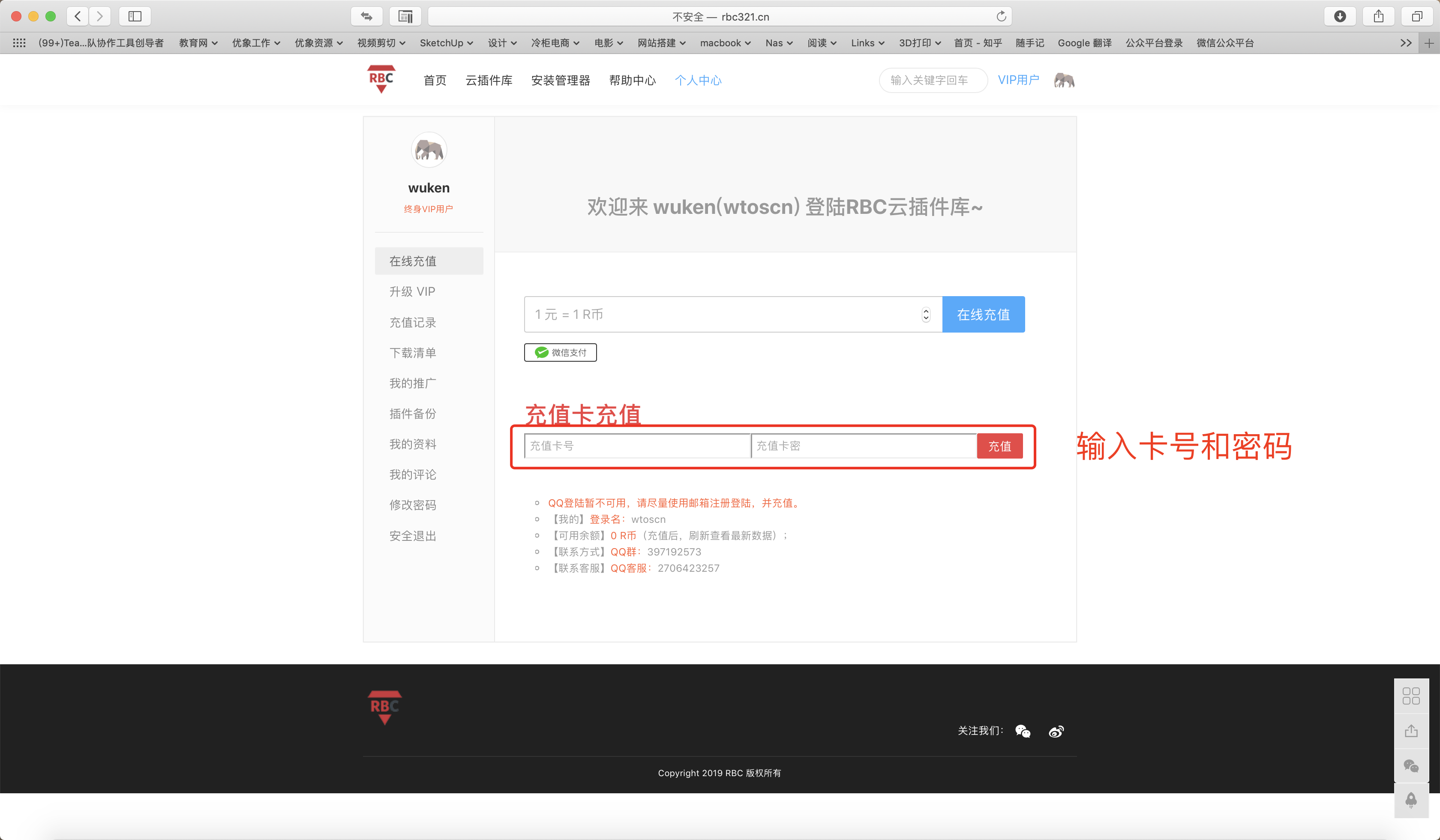Click the rocket back-to-top icon
1440x840 pixels.
(1411, 800)
